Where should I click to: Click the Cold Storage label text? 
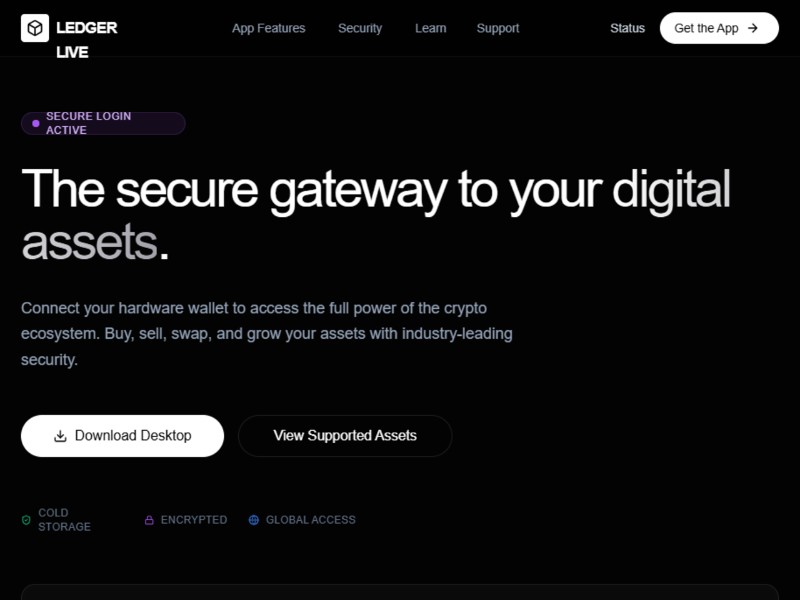64,520
